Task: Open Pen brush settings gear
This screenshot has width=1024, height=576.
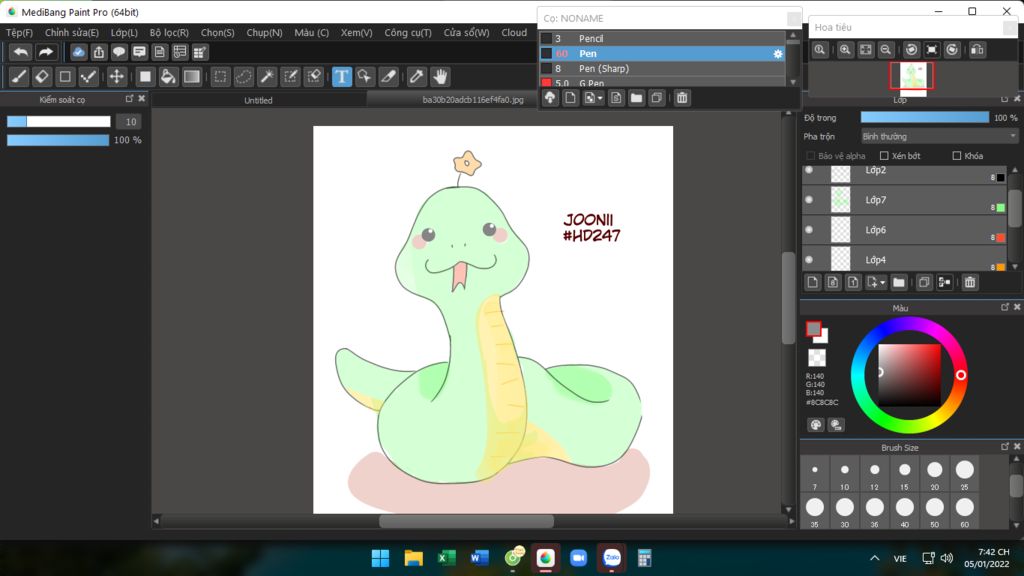Action: (778, 54)
